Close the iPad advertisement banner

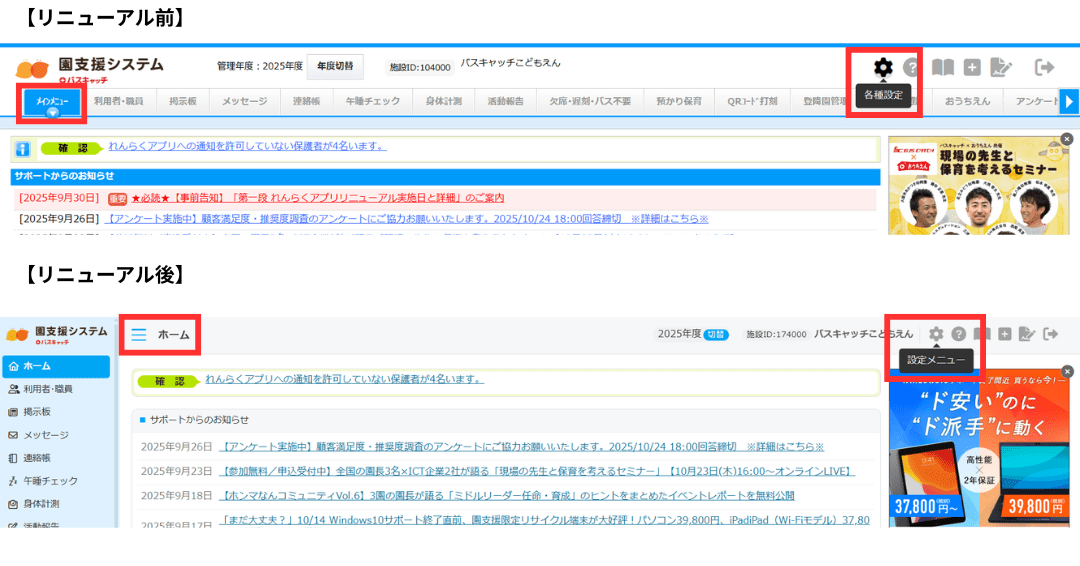1067,371
